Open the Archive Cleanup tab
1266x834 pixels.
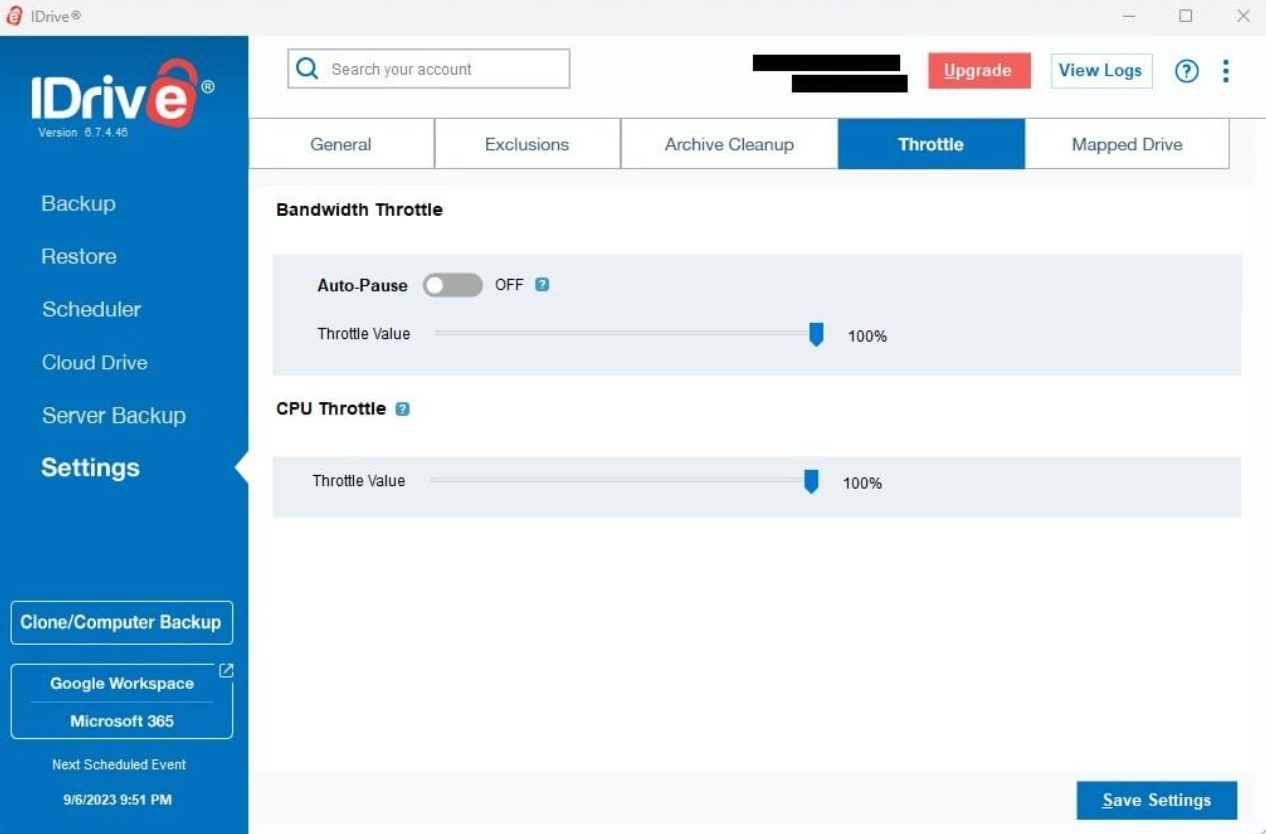[x=729, y=144]
